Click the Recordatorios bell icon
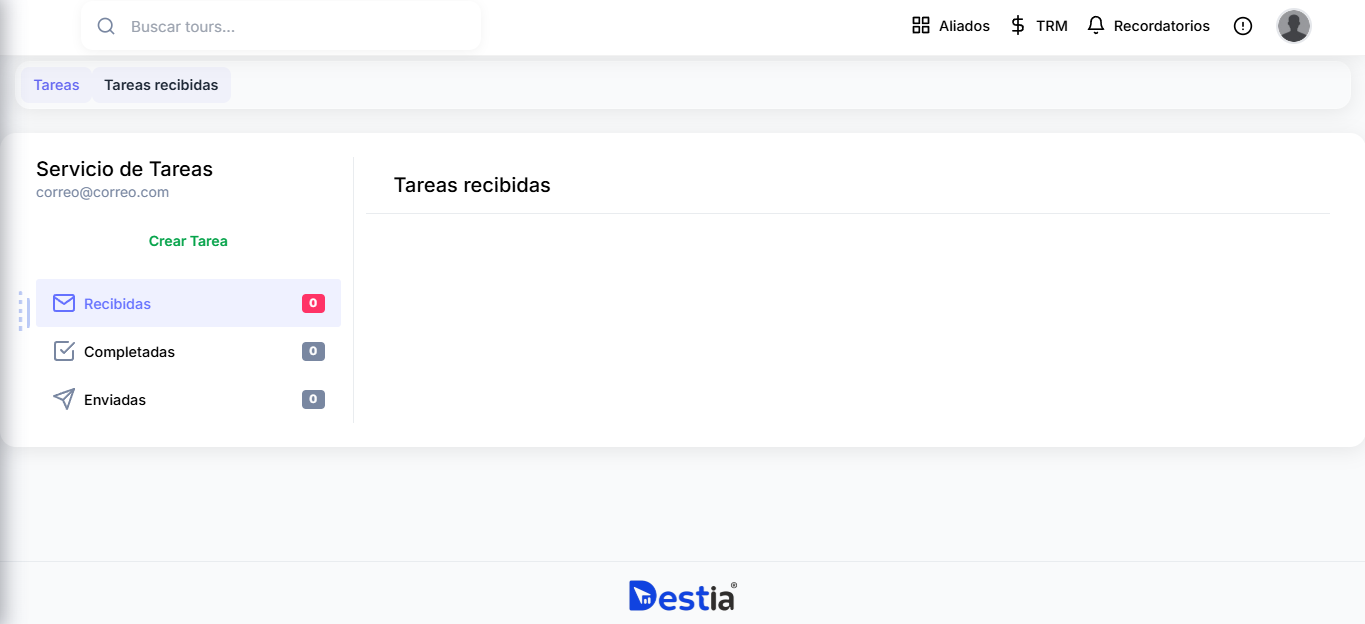Image resolution: width=1365 pixels, height=624 pixels. click(1094, 25)
